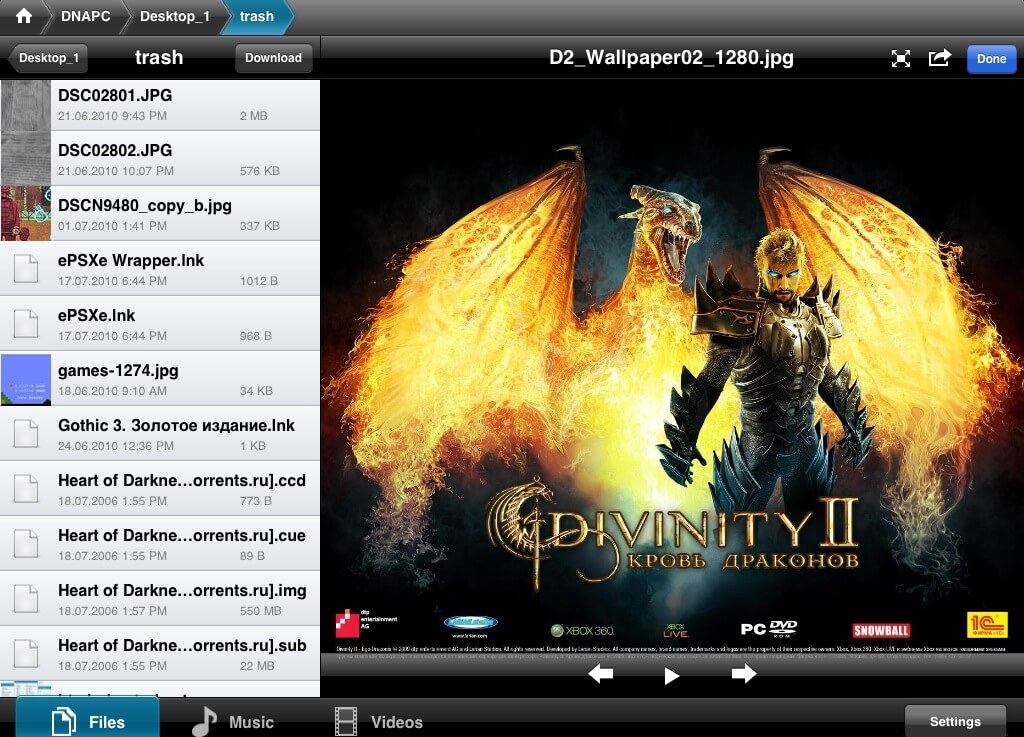Switch to the Videos tab

click(x=379, y=721)
